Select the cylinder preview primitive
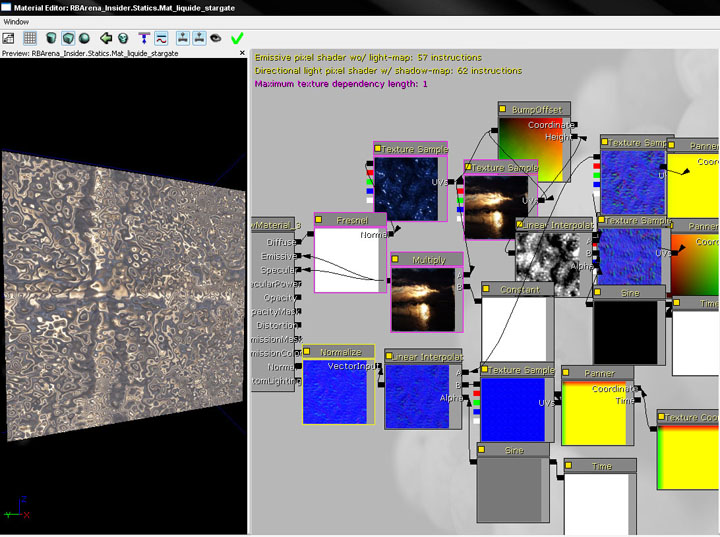Image resolution: width=720 pixels, height=537 pixels. 51,38
